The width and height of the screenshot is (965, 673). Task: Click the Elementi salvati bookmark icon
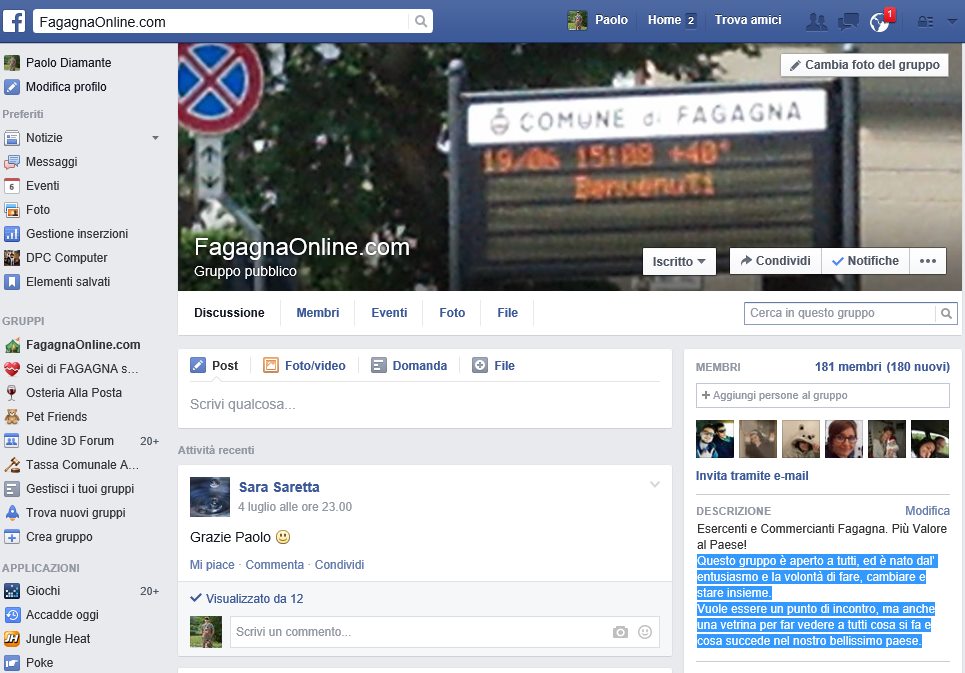pyautogui.click(x=12, y=282)
